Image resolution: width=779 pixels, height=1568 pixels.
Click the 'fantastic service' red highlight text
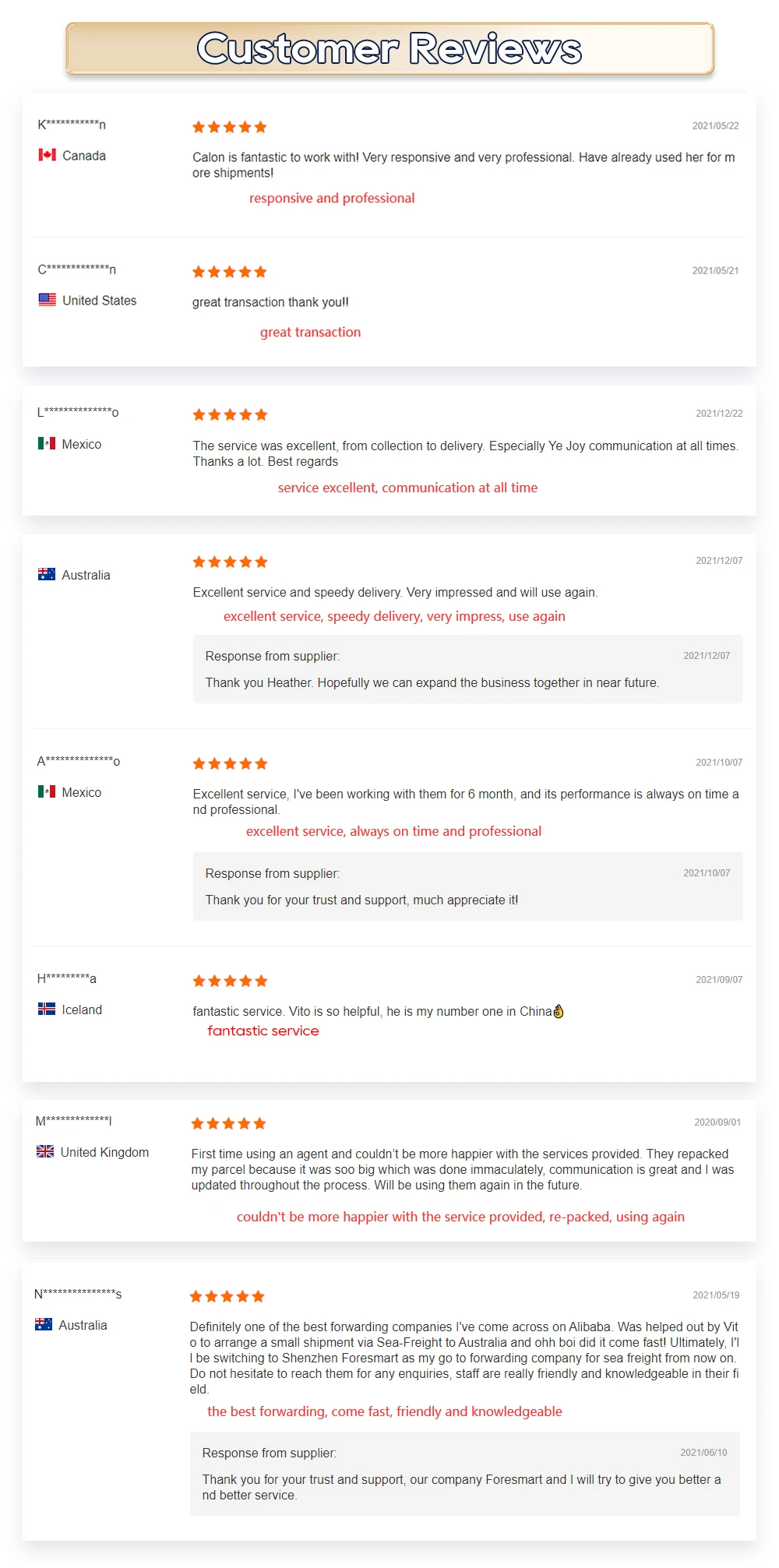point(263,1031)
